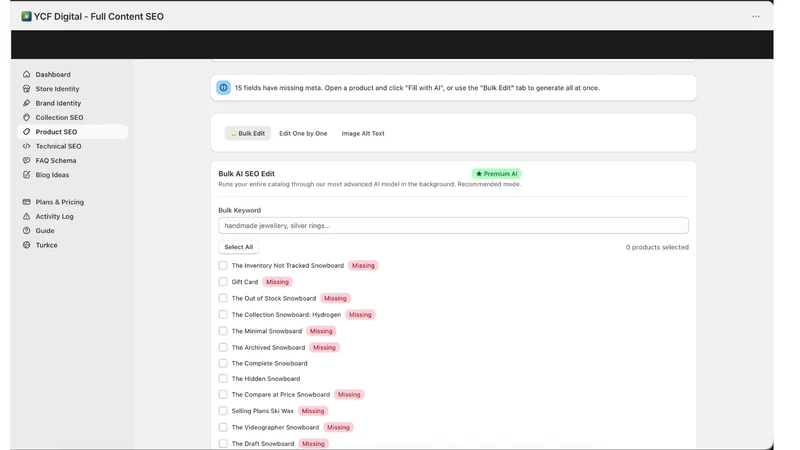This screenshot has width=800, height=450.
Task: Check the Selling Plans Ski Wax box
Action: coord(223,411)
